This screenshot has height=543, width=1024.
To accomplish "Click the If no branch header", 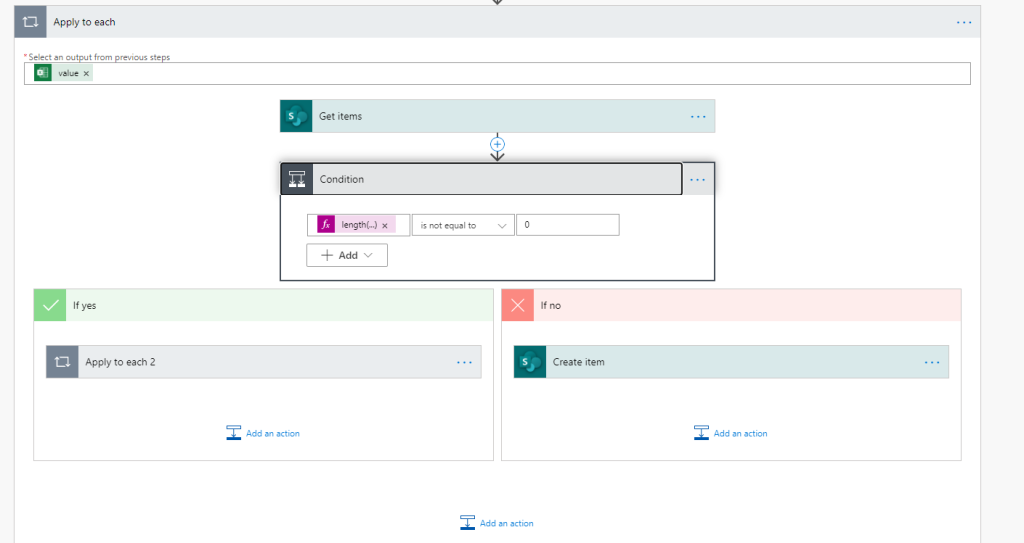I will click(731, 305).
